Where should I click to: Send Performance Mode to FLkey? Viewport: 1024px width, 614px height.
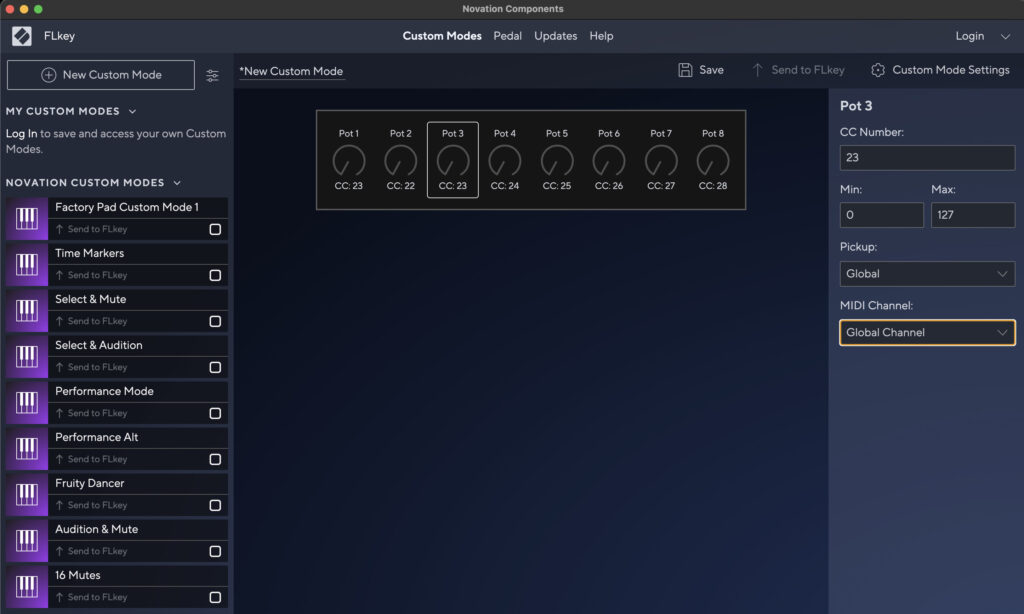point(91,413)
